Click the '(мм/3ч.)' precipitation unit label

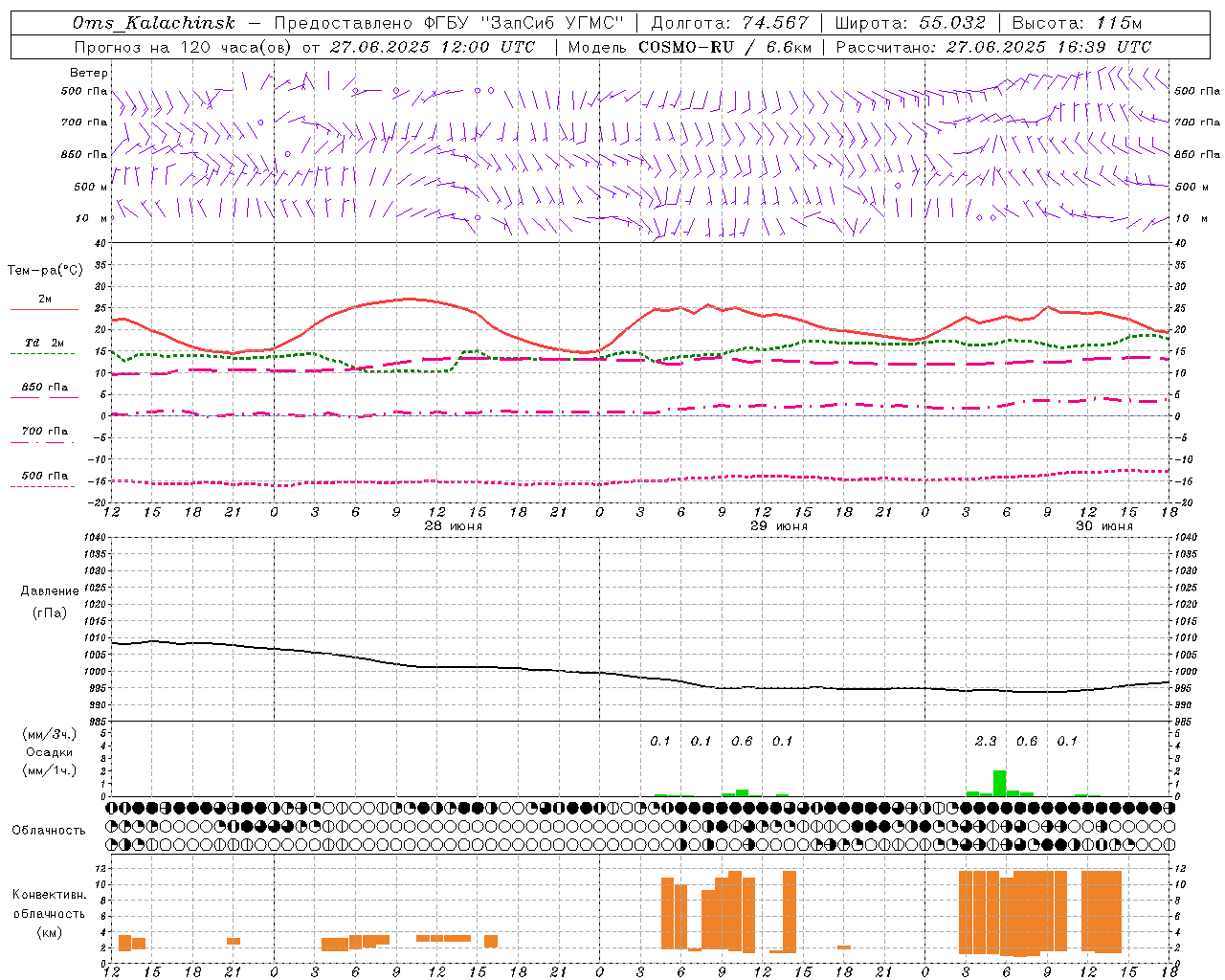pos(50,734)
